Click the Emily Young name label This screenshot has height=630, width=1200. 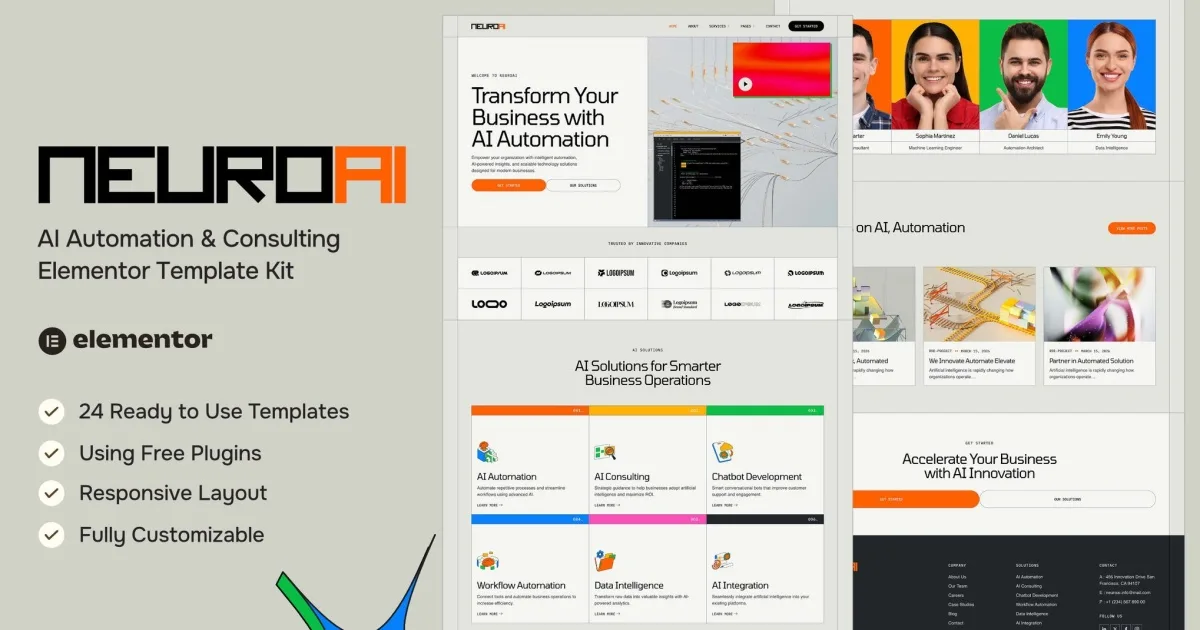pos(1111,135)
